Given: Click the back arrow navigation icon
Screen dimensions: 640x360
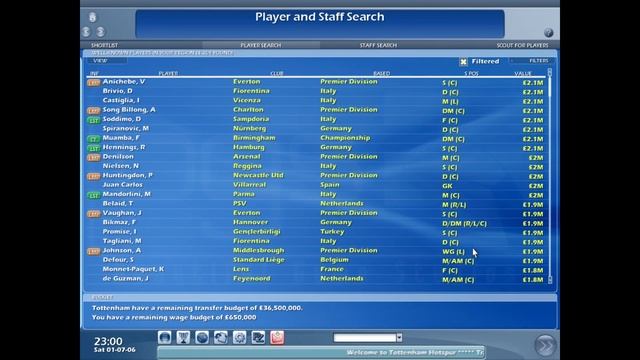Looking at the screenshot, I should click(86, 32).
